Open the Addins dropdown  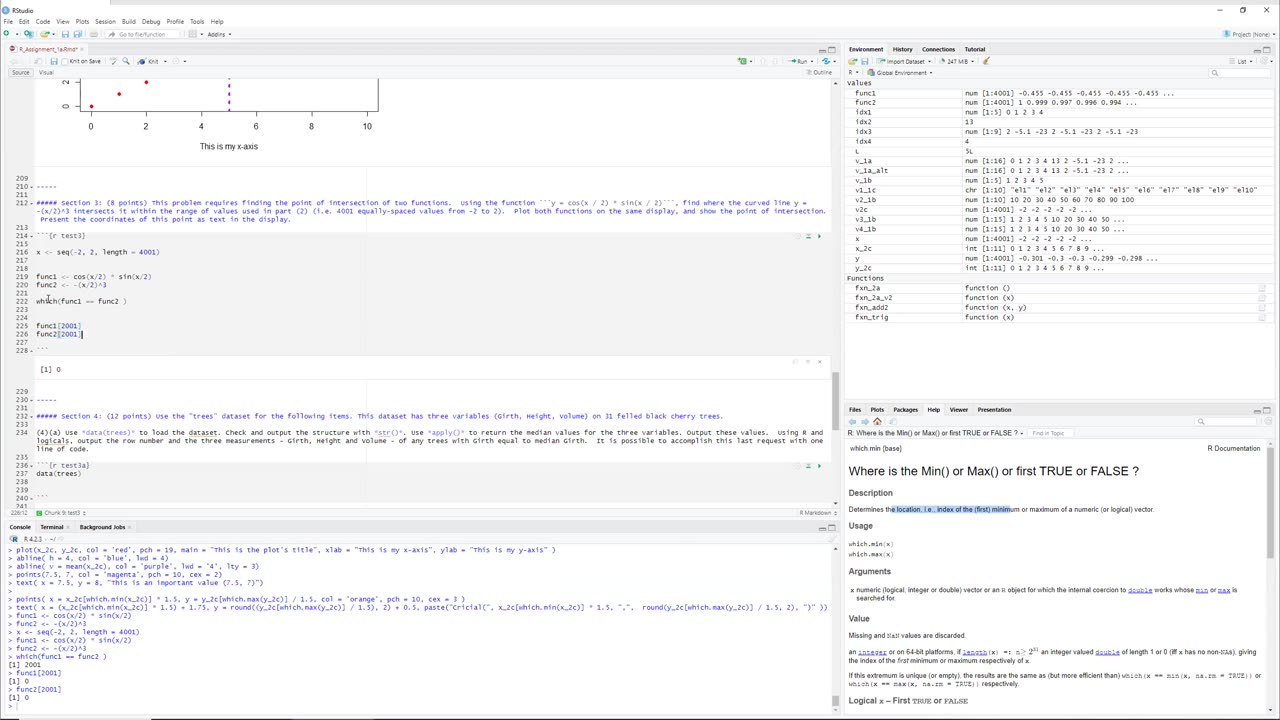tap(219, 34)
